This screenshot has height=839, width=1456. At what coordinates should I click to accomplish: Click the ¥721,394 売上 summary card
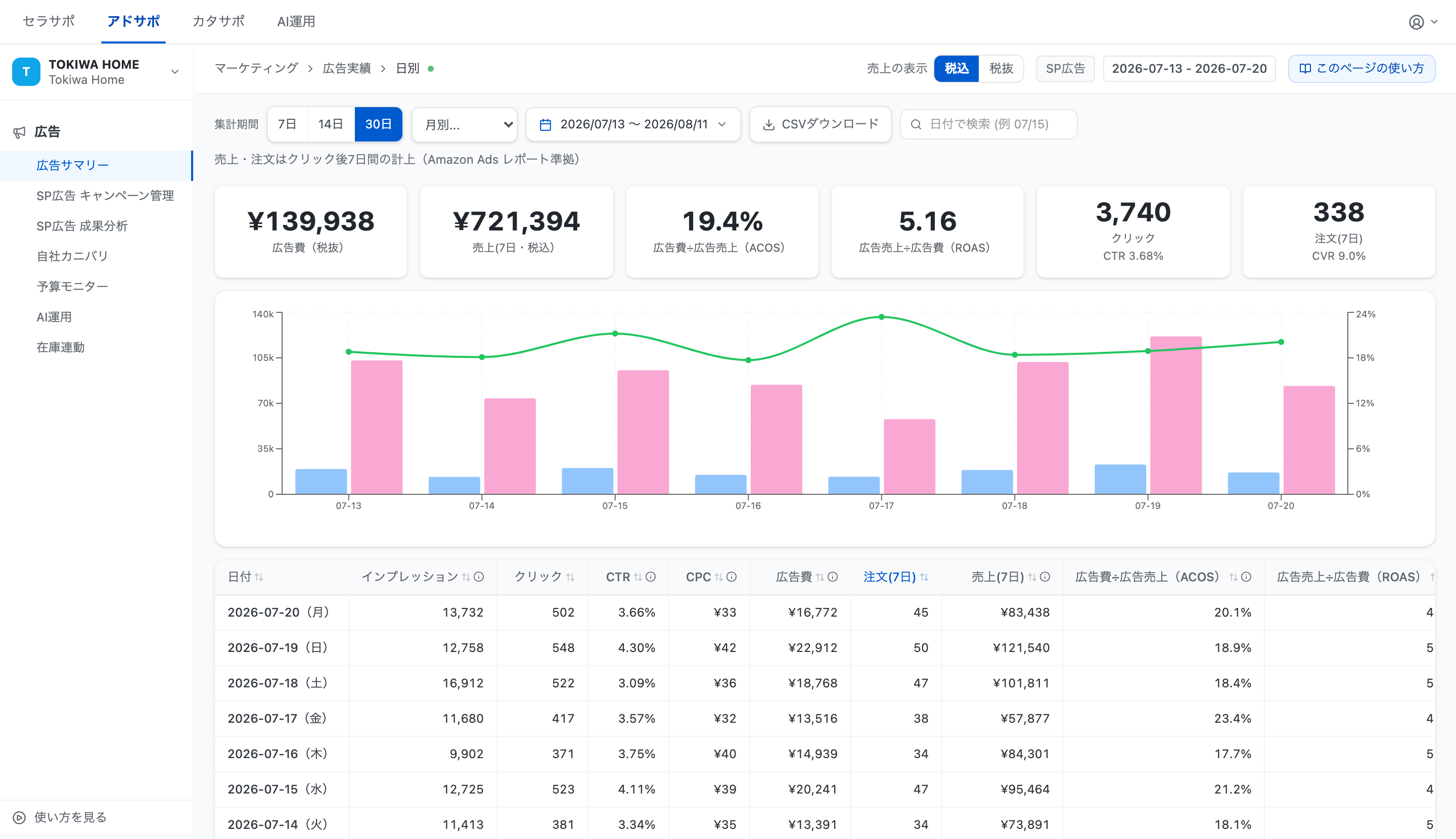coord(516,231)
